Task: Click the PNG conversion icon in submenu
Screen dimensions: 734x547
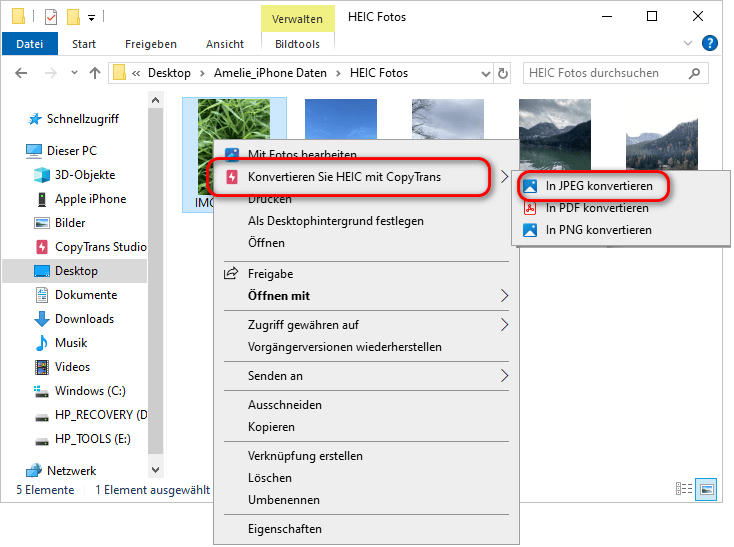Action: click(530, 230)
